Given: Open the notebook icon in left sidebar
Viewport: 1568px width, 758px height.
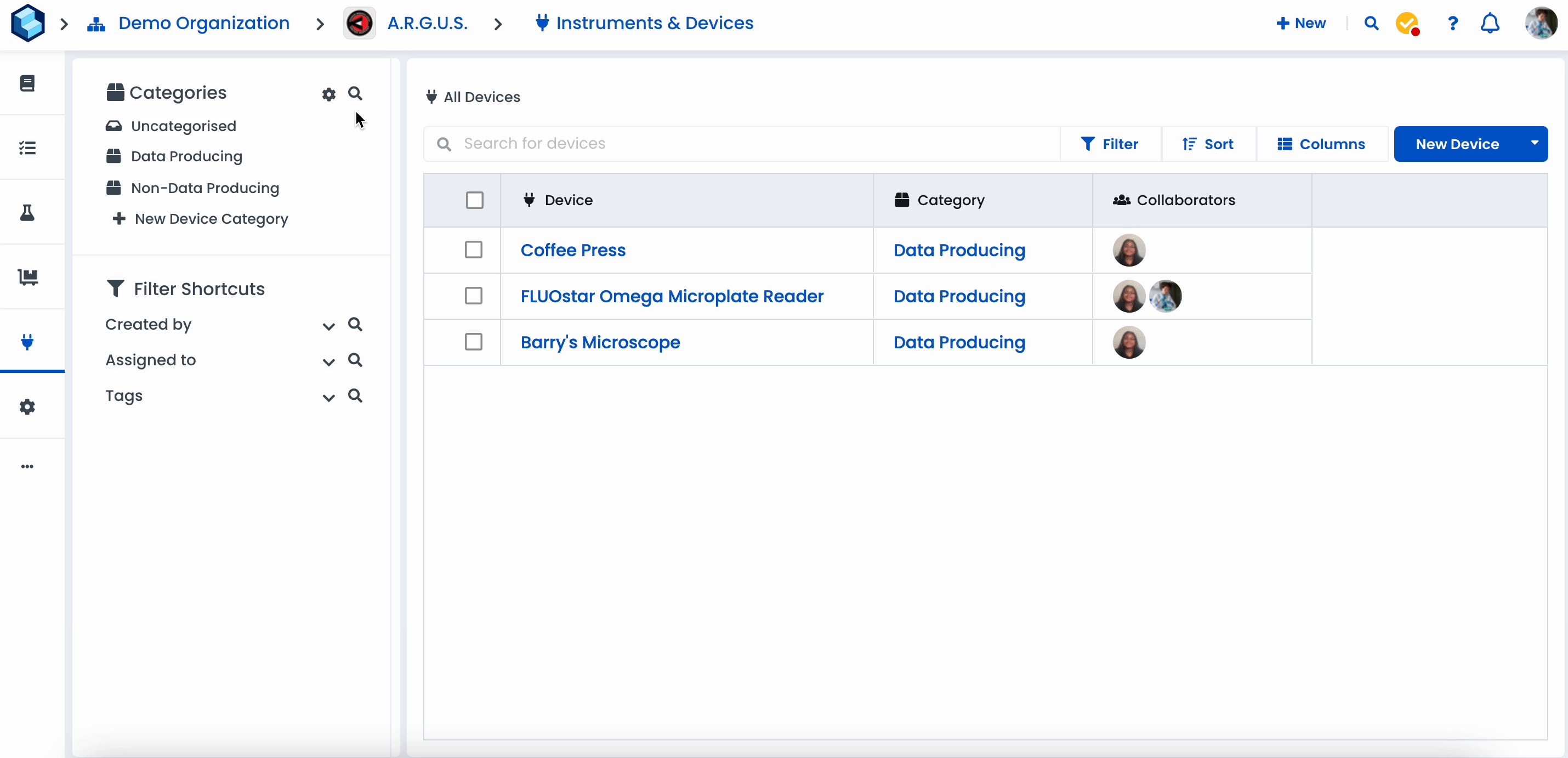Looking at the screenshot, I should point(27,83).
